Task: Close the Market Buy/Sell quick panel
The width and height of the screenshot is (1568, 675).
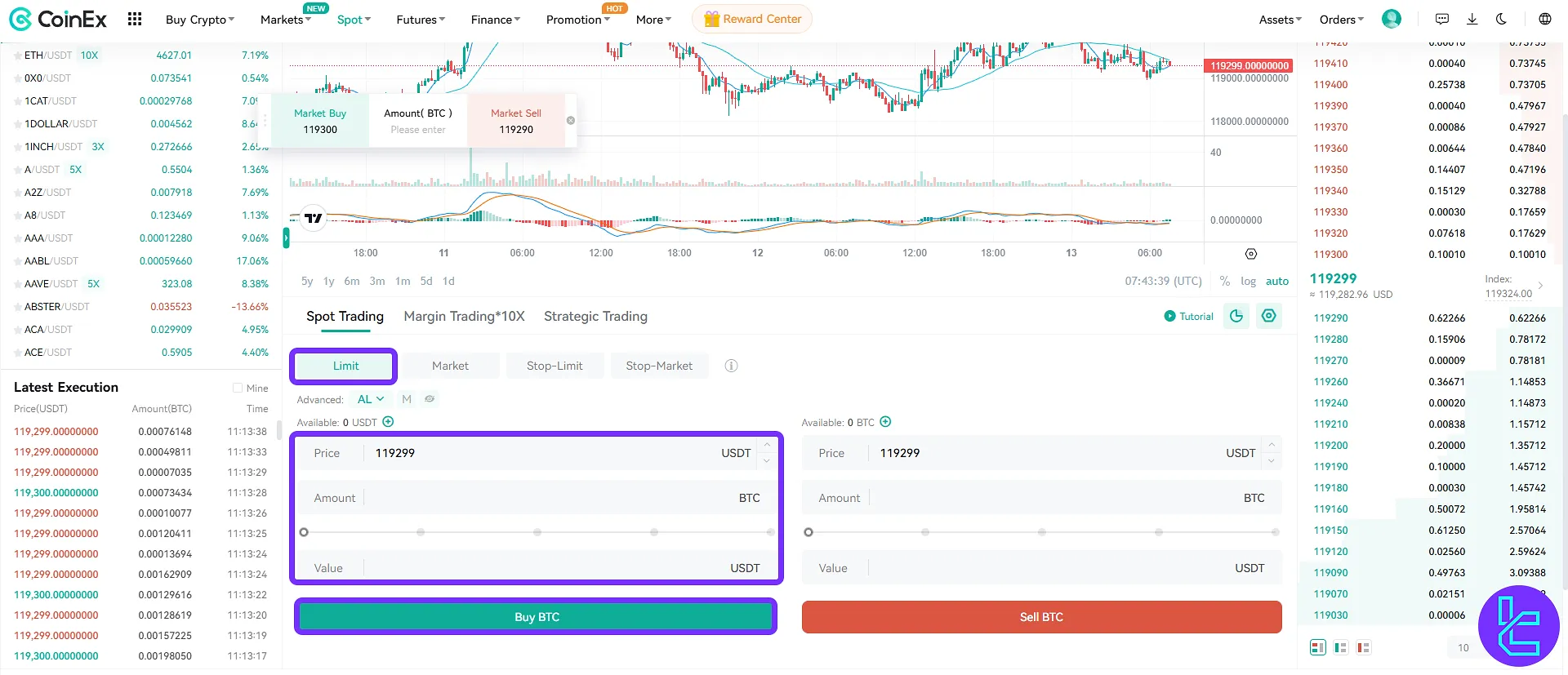Action: (571, 120)
